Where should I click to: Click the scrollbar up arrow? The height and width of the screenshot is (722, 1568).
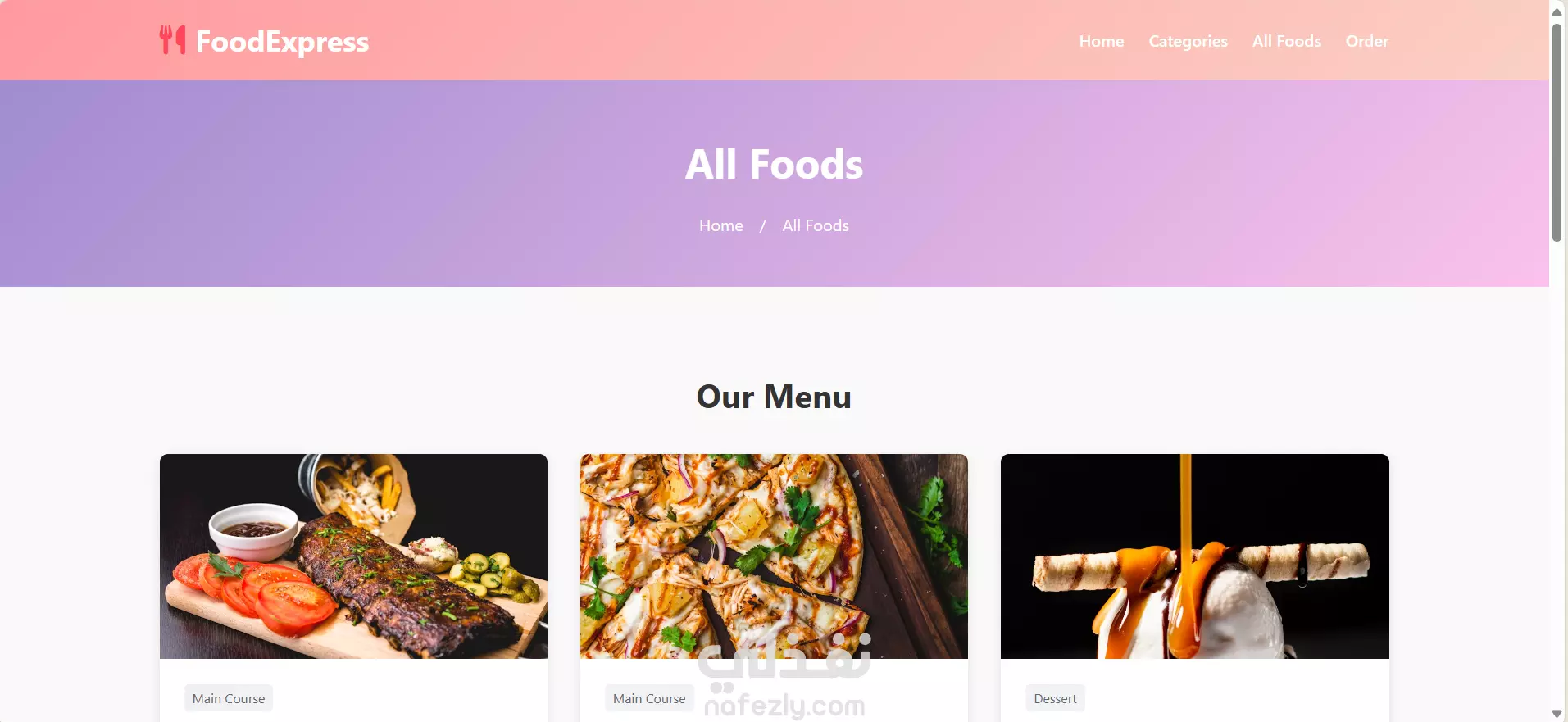(1557, 11)
